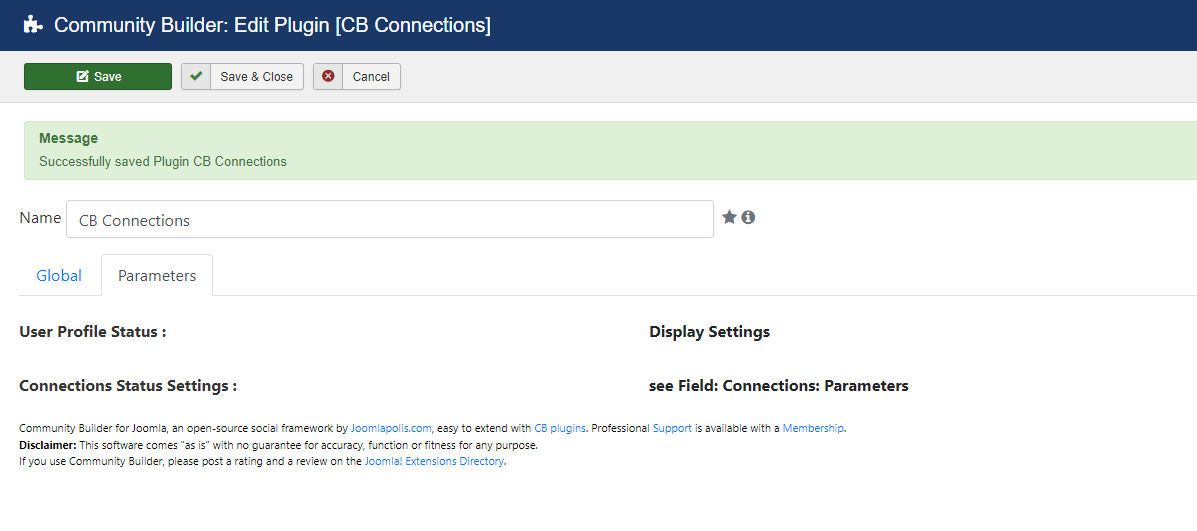
Task: Visit the Membership link
Action: [813, 428]
